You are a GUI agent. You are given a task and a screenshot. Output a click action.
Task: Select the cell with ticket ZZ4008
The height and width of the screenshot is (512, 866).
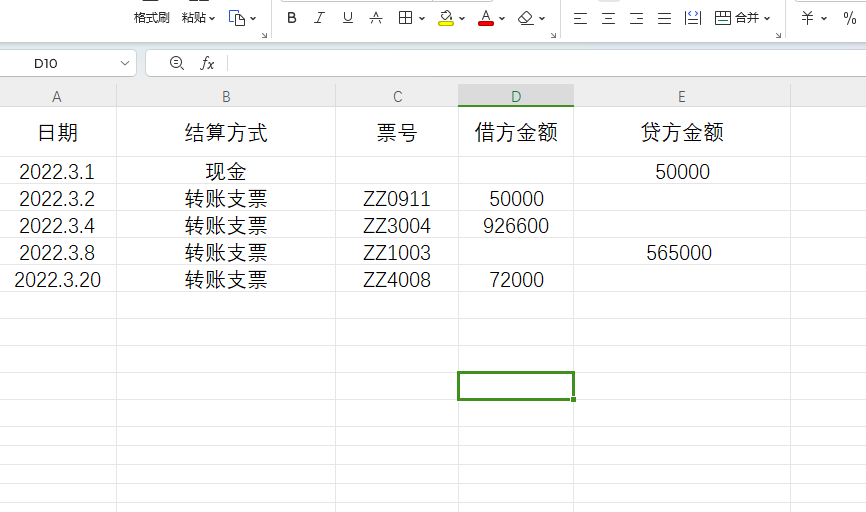[x=397, y=279]
